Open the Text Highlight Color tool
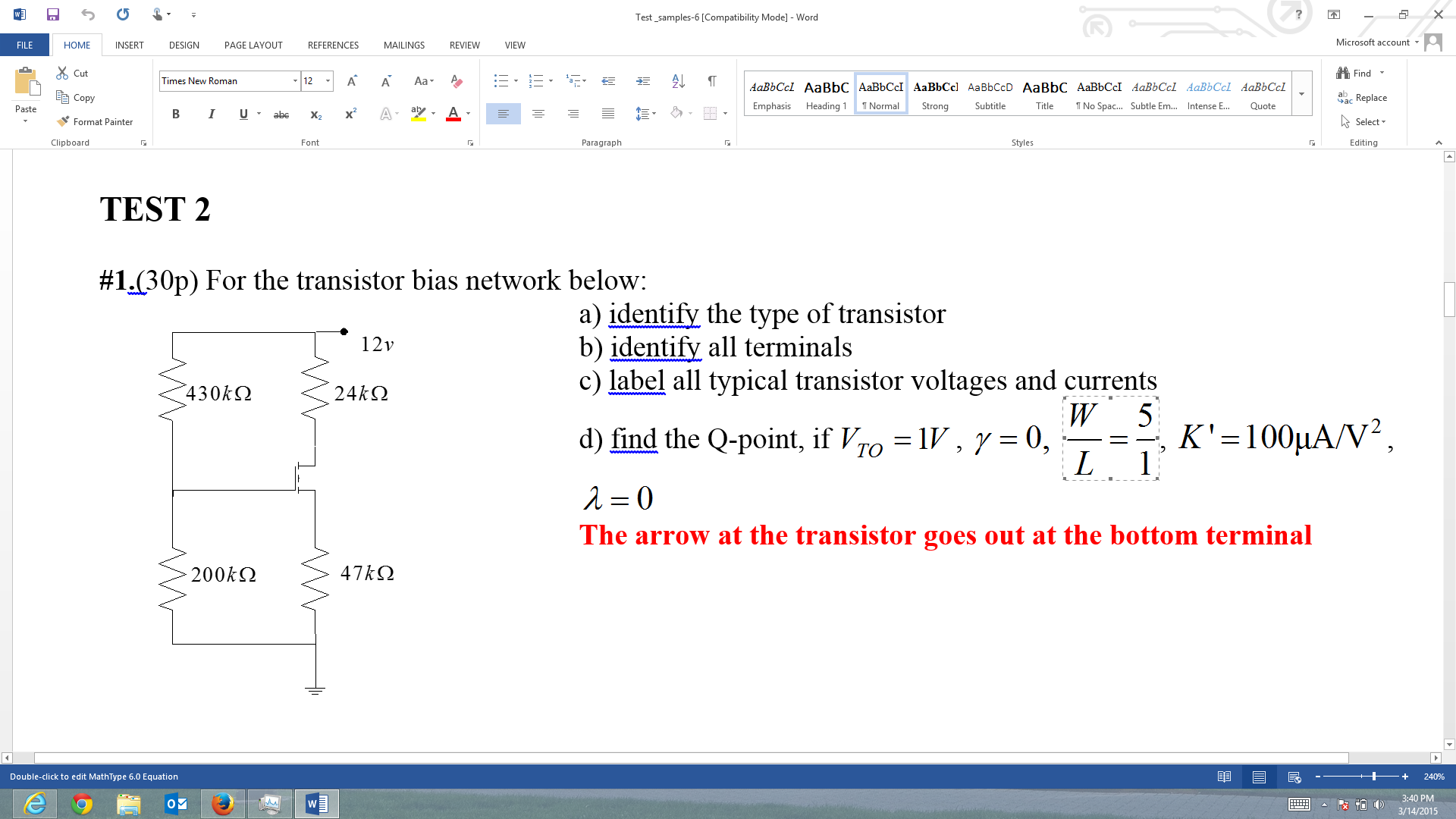 419,114
